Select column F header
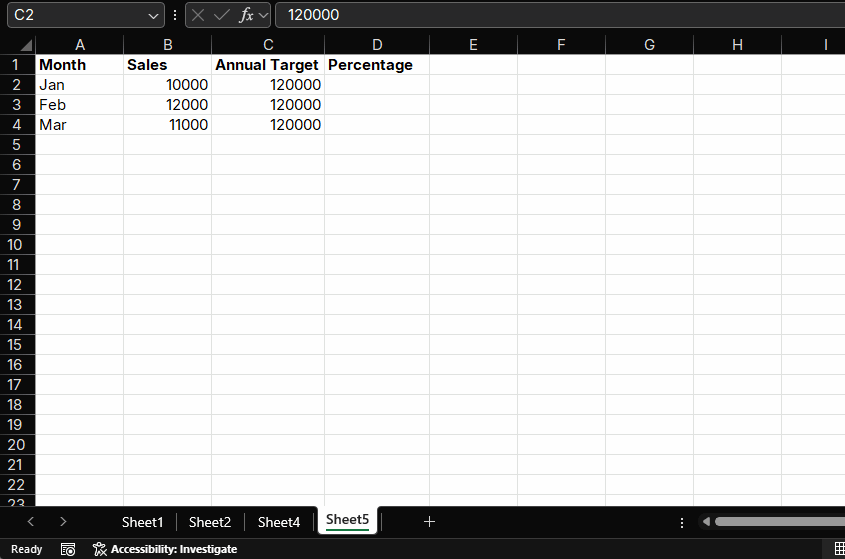Viewport: 845px width, 559px height. [x=561, y=45]
